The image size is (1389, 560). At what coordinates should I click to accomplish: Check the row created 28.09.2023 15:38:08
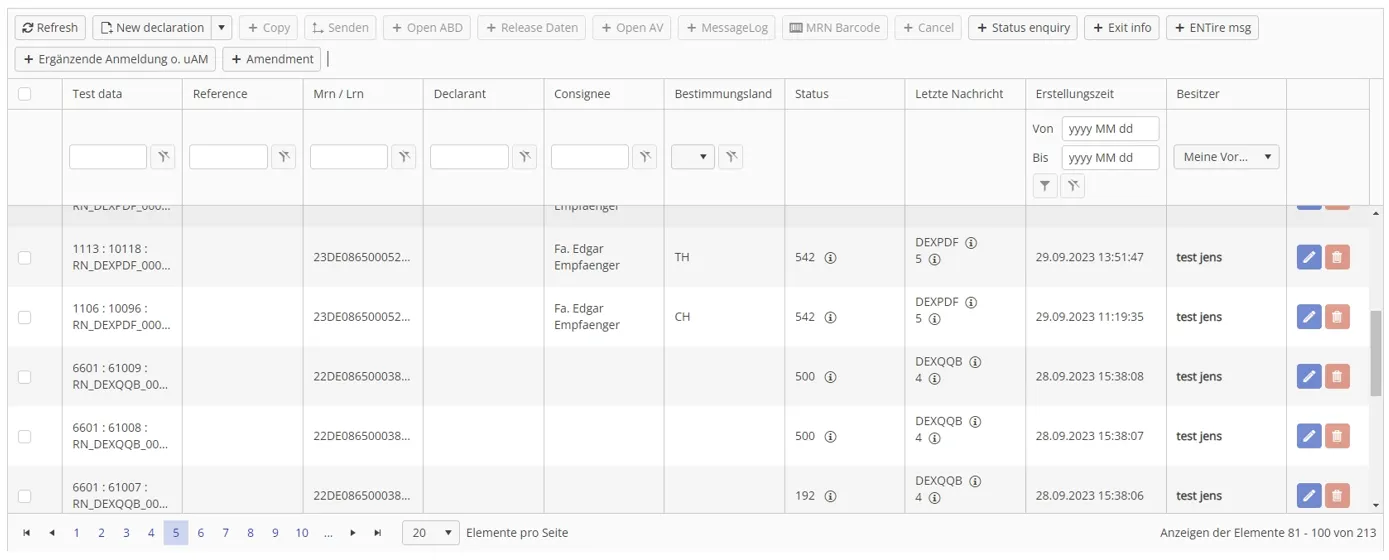pos(25,377)
